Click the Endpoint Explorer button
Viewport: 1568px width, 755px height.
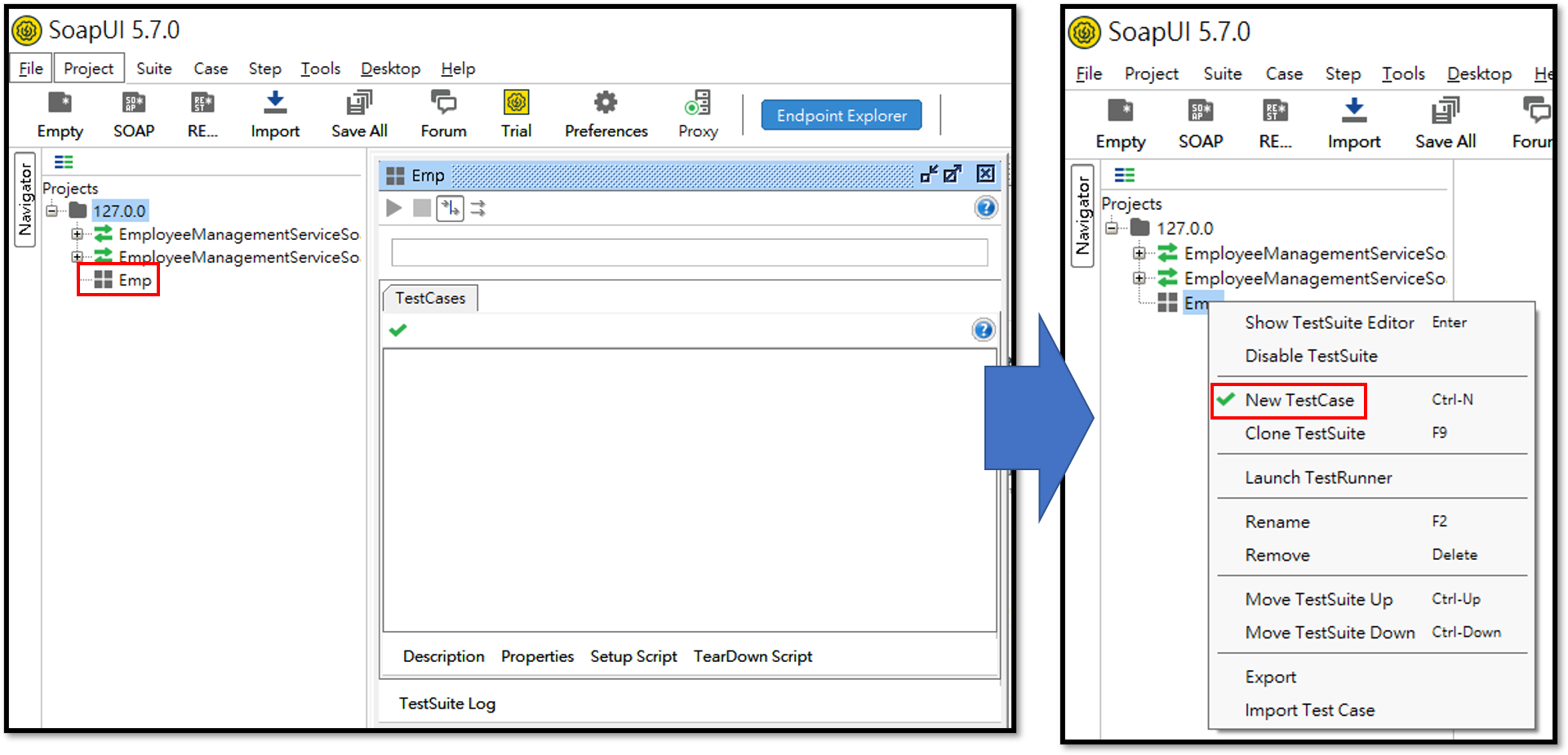tap(842, 115)
